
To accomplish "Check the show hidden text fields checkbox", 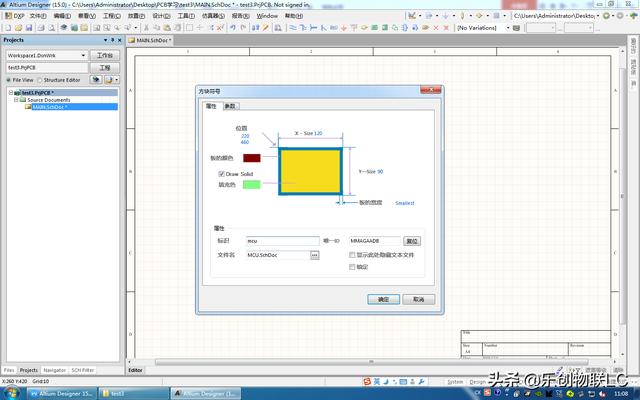I will click(352, 255).
